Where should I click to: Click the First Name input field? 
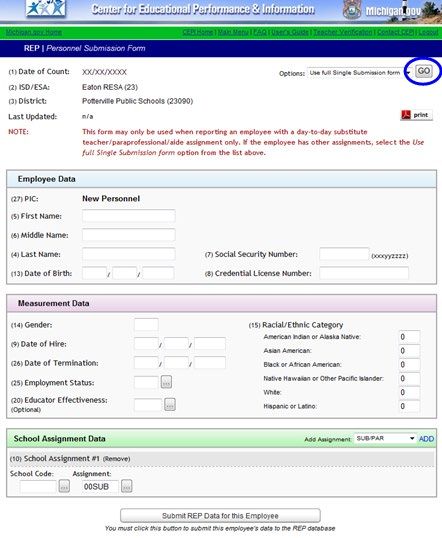(x=129, y=216)
